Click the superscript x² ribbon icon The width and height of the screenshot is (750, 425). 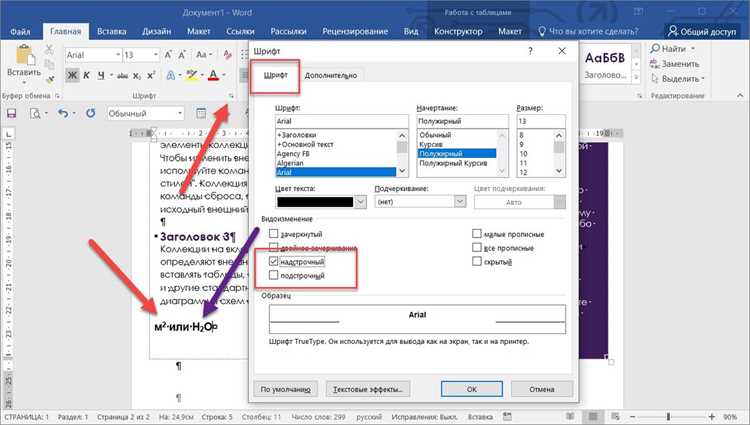pos(151,75)
